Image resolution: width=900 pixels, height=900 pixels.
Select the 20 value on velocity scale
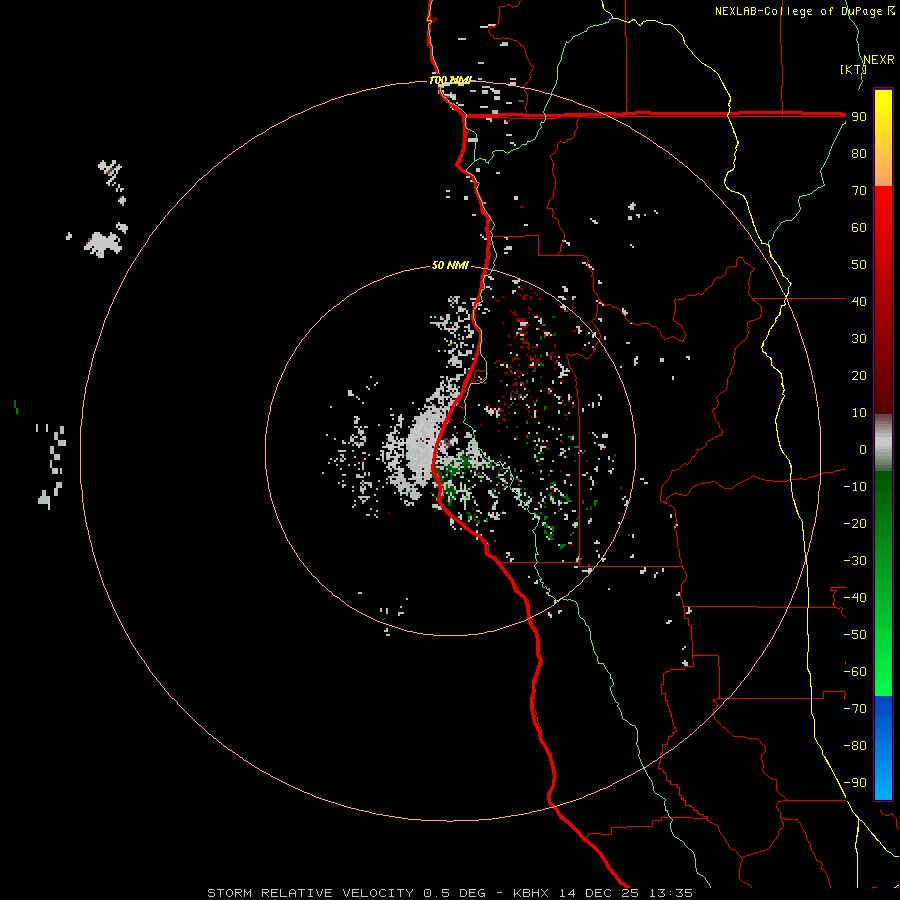click(859, 376)
